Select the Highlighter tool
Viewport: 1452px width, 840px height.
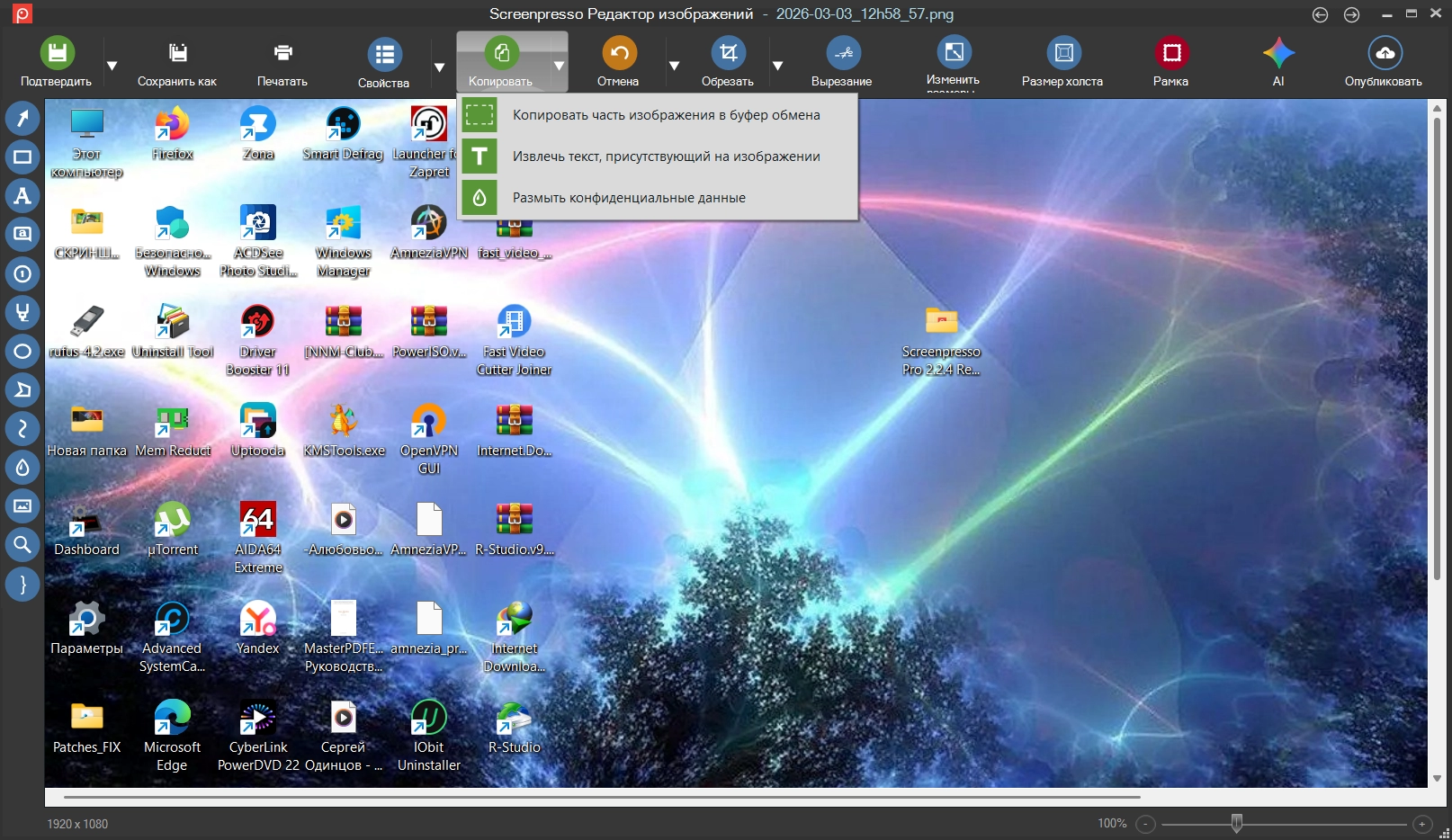22,312
